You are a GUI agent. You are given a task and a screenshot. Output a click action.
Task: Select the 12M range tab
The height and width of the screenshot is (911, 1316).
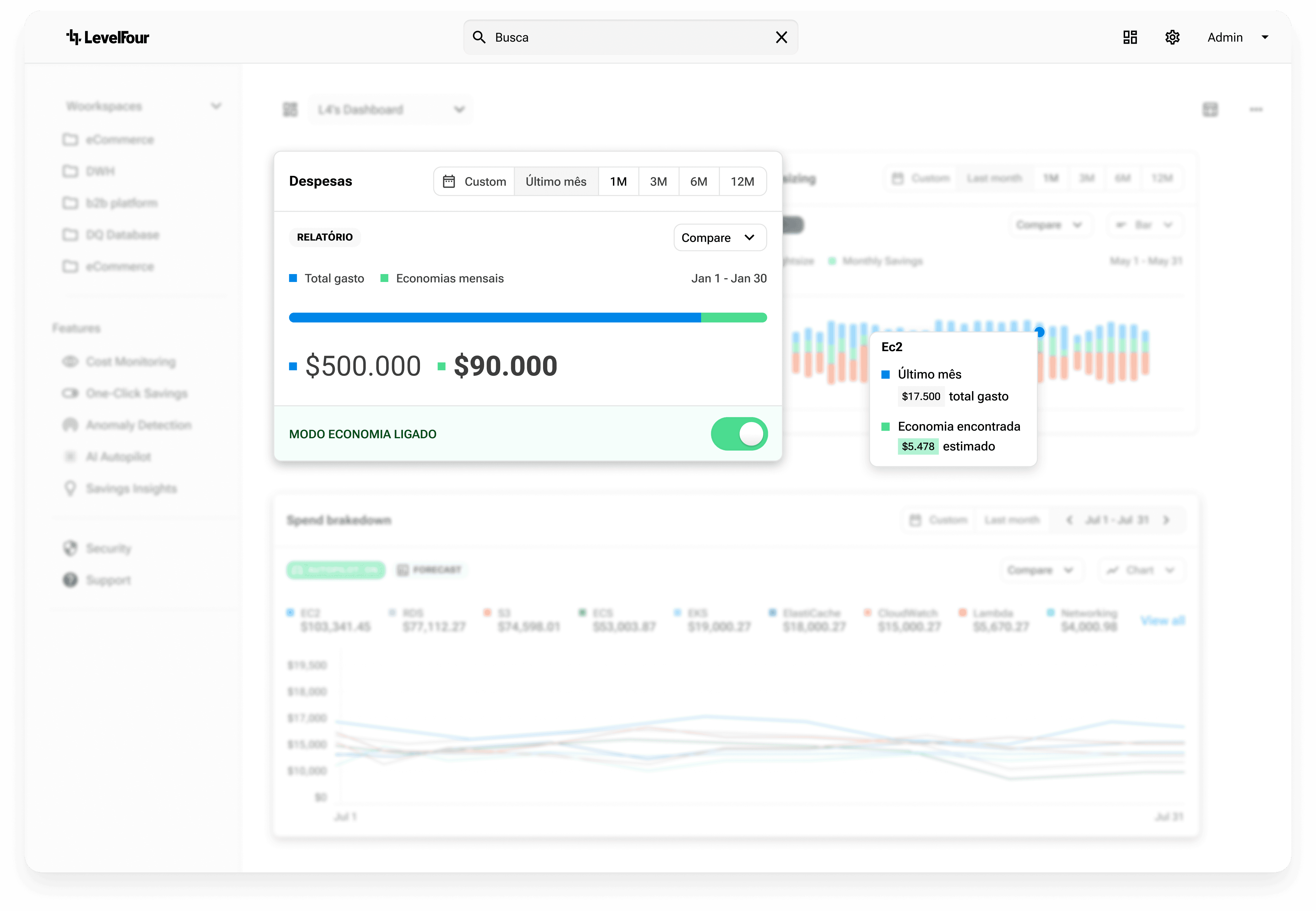point(742,181)
